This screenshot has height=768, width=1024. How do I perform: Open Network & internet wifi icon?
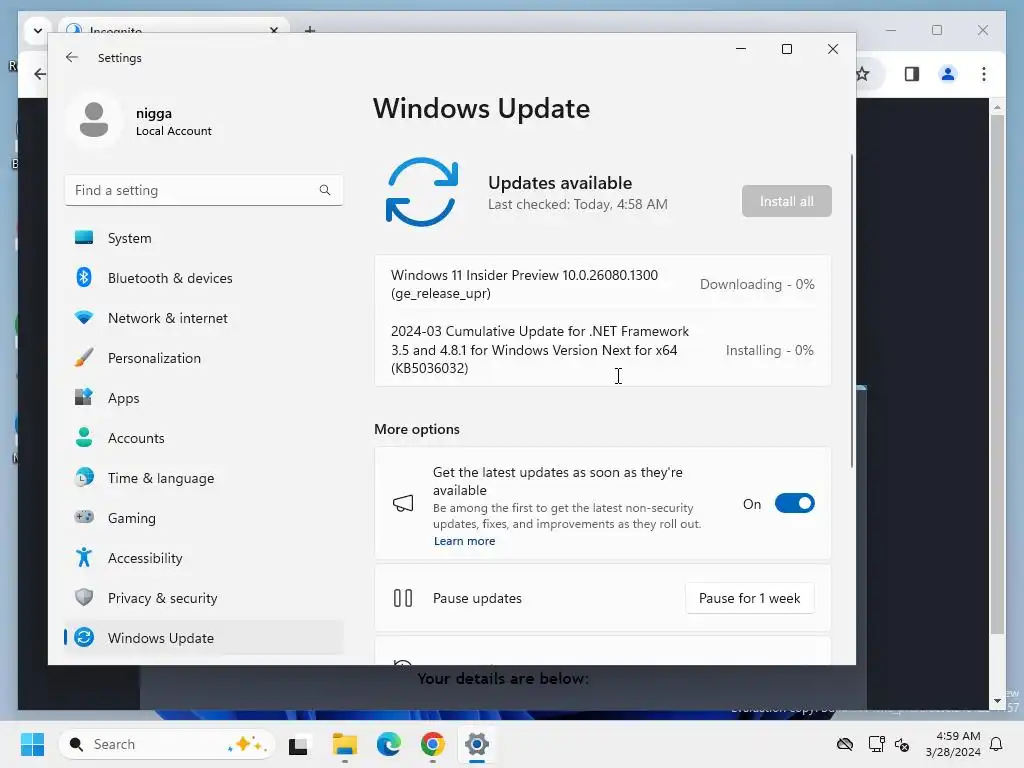pos(84,318)
